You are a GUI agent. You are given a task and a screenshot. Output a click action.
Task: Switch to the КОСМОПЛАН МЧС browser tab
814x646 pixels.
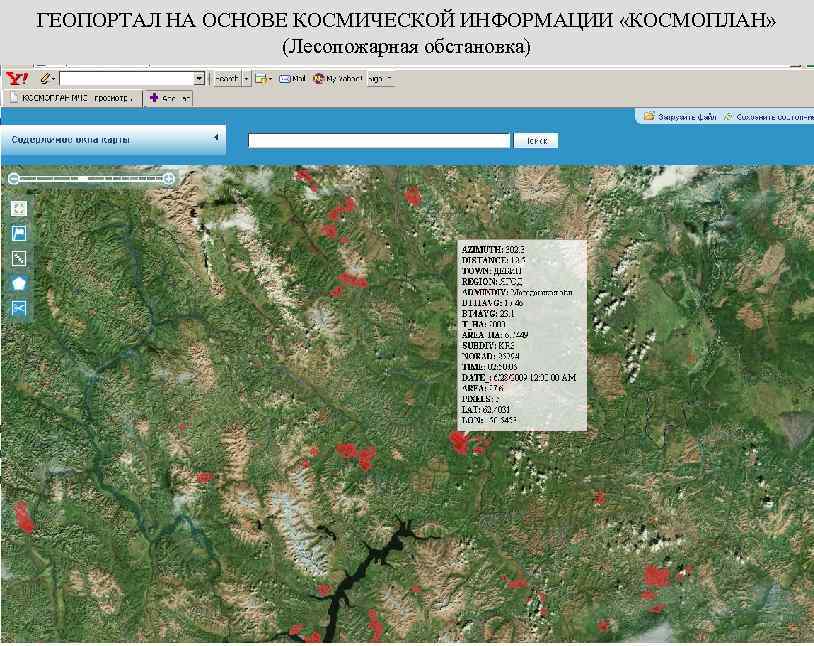tap(72, 98)
